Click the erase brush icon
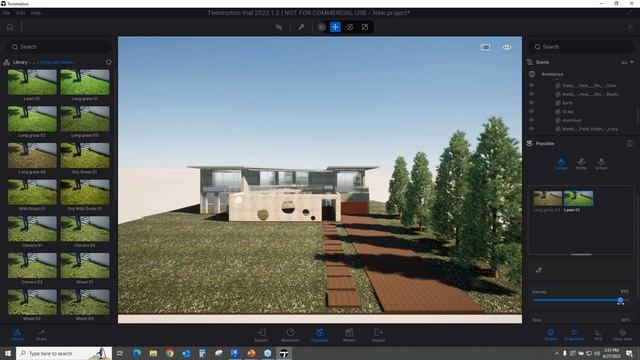Screen dimensions: 640x360 pyautogui.click(x=539, y=270)
